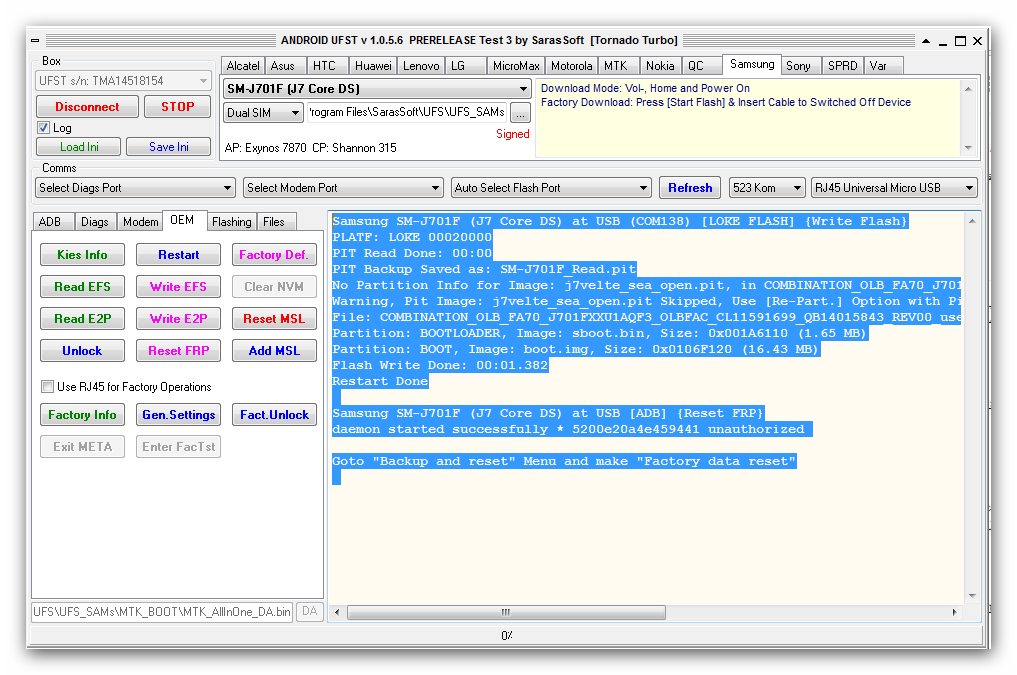The image size is (1017, 675).
Task: Open the Motorola tab
Action: coord(571,65)
